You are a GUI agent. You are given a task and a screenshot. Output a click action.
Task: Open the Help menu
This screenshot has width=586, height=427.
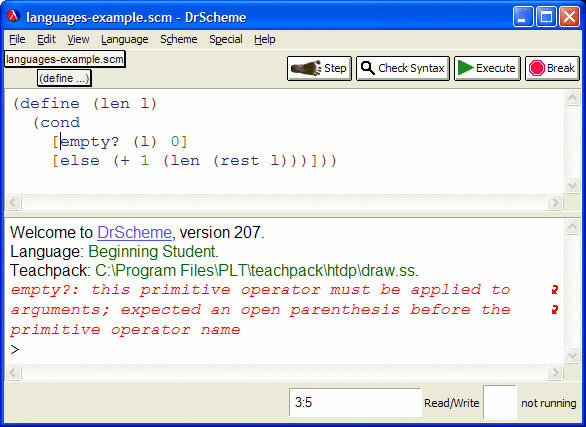pyautogui.click(x=265, y=39)
